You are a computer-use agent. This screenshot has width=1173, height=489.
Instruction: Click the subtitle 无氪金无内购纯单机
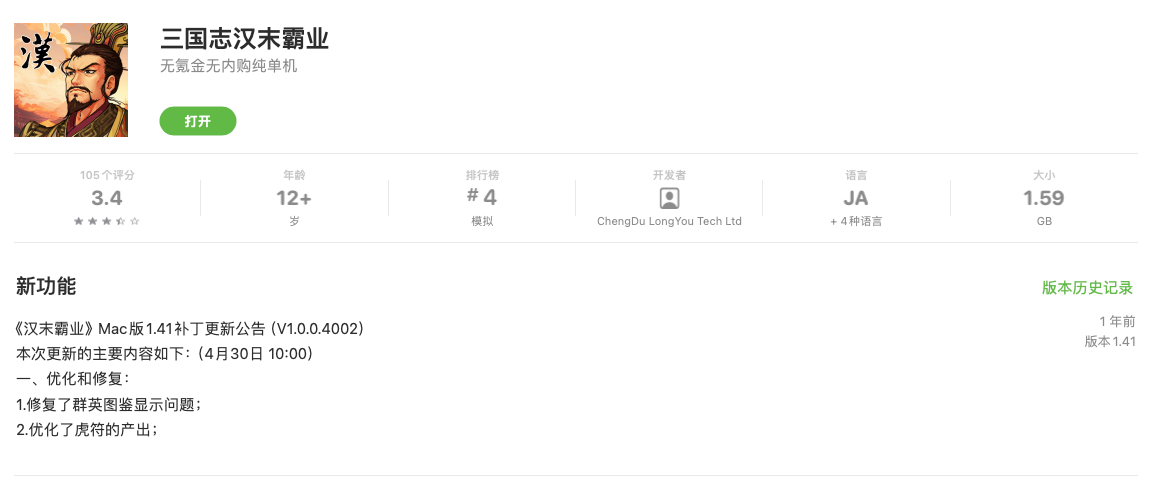click(x=229, y=66)
